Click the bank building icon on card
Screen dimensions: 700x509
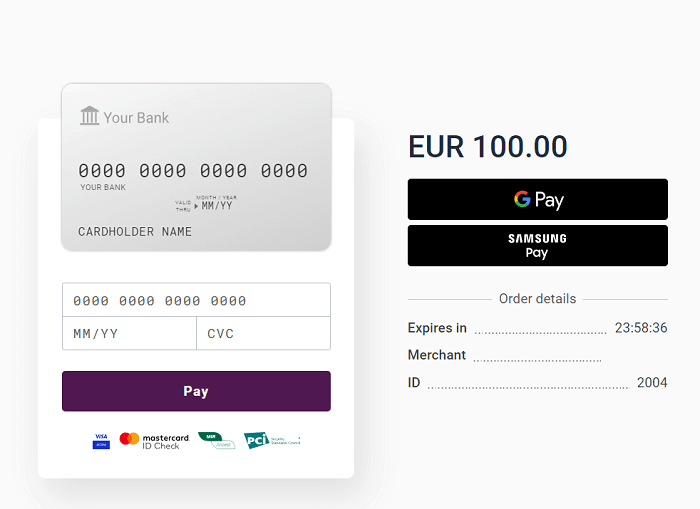tap(89, 116)
